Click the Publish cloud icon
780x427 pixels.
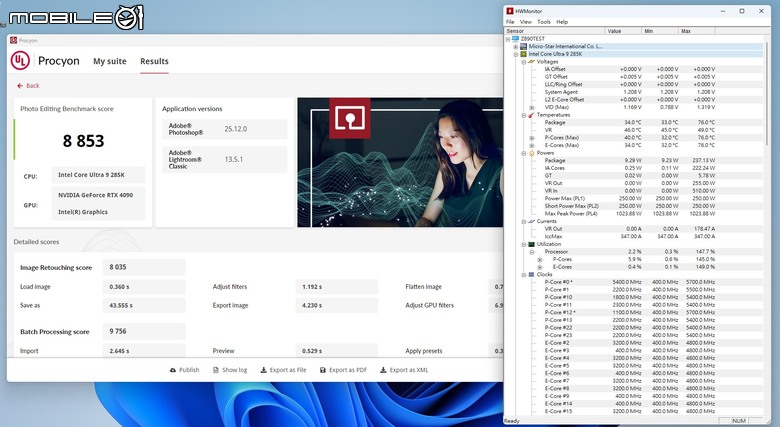(173, 370)
